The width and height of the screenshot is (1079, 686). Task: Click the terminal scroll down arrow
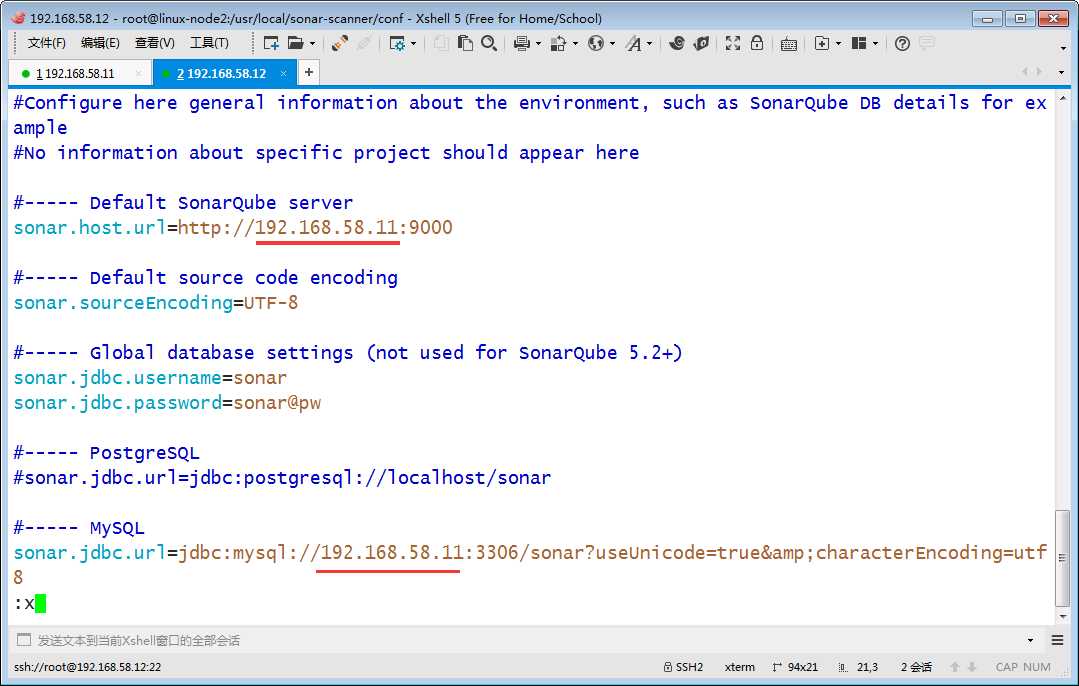click(x=1063, y=617)
